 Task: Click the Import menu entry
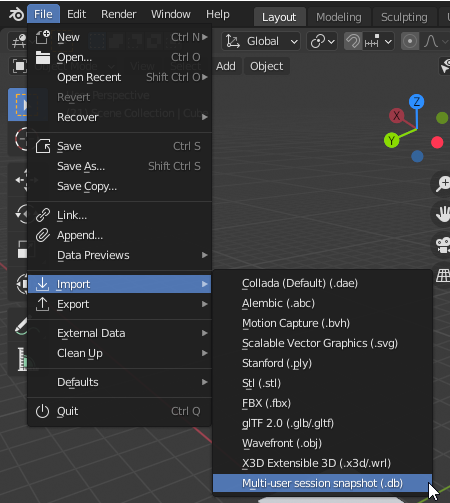pos(119,284)
